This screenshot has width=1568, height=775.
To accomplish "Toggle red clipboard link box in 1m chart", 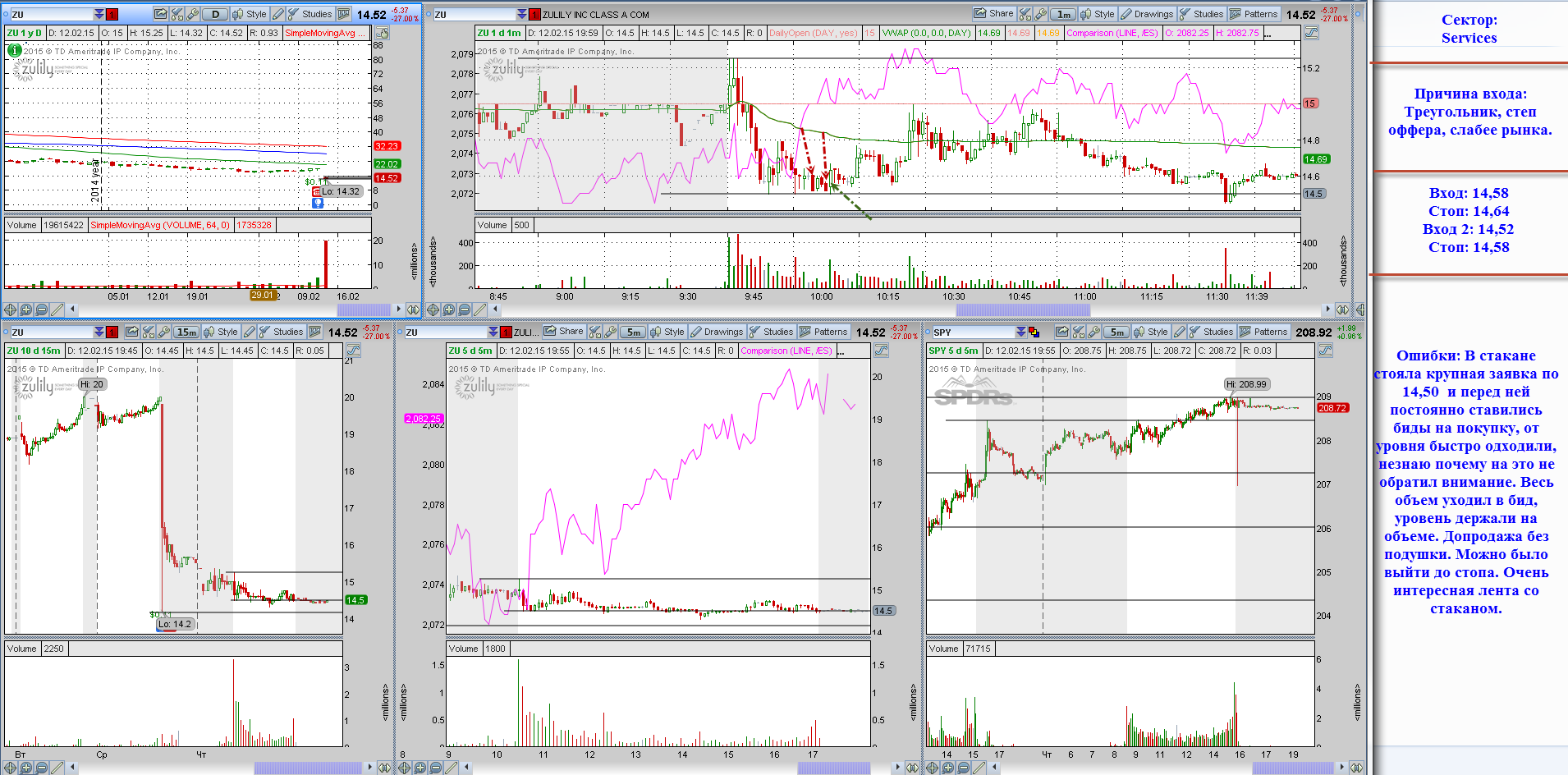I will pos(535,14).
